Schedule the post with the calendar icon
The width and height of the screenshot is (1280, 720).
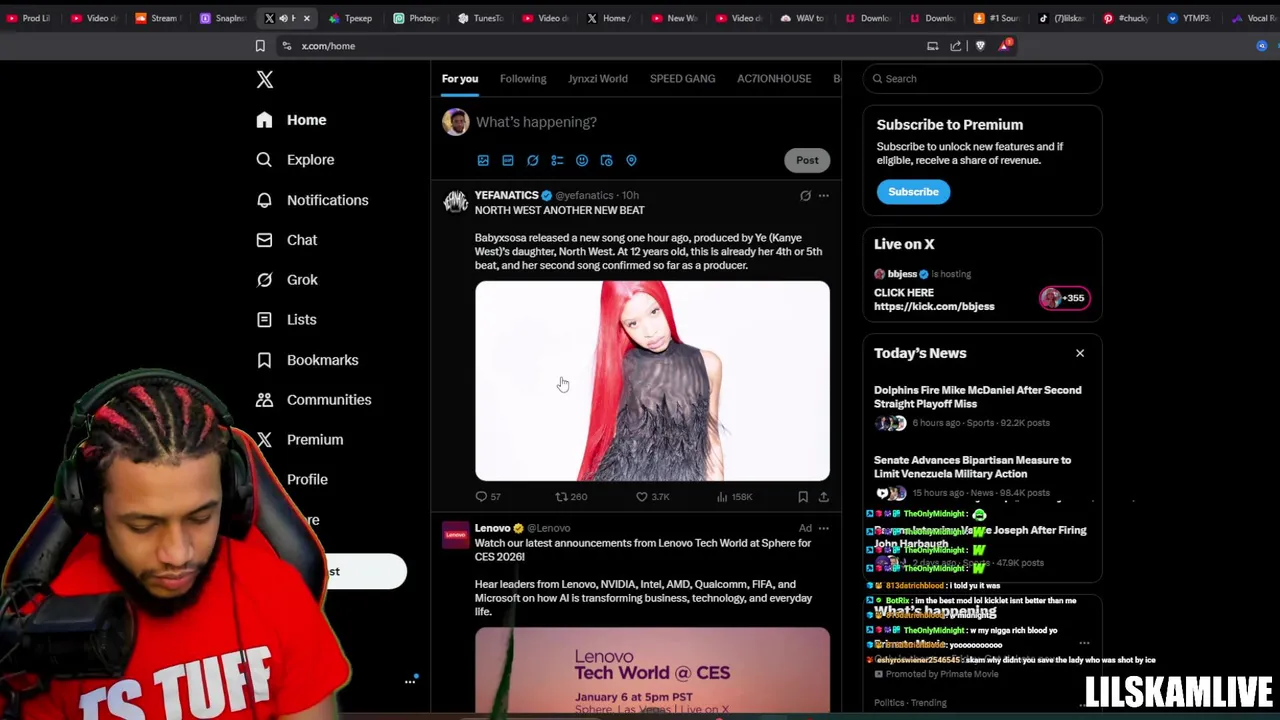(x=606, y=160)
